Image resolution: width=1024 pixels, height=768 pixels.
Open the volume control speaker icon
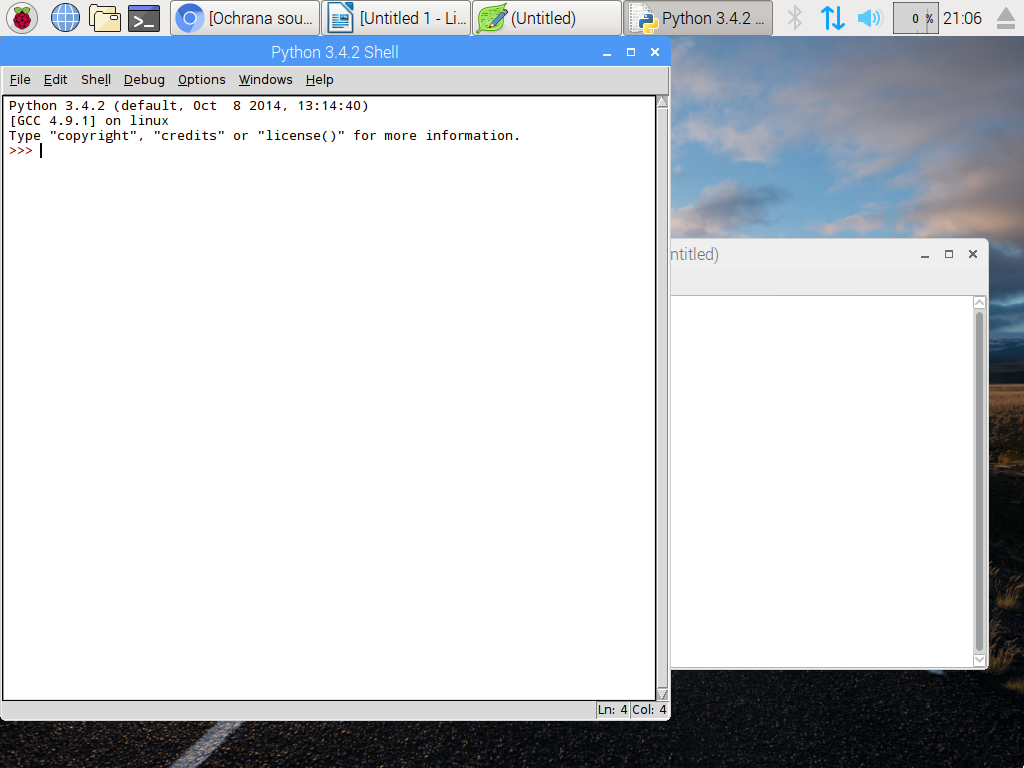coord(868,17)
